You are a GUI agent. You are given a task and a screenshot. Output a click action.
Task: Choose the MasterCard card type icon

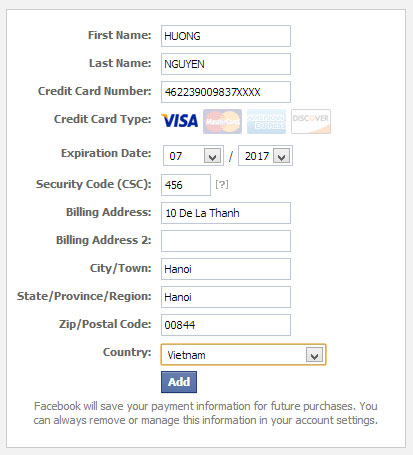click(x=222, y=121)
